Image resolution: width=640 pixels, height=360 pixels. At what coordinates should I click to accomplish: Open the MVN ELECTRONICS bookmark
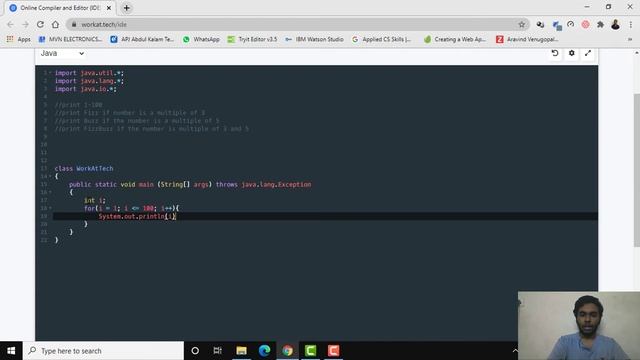tap(70, 39)
